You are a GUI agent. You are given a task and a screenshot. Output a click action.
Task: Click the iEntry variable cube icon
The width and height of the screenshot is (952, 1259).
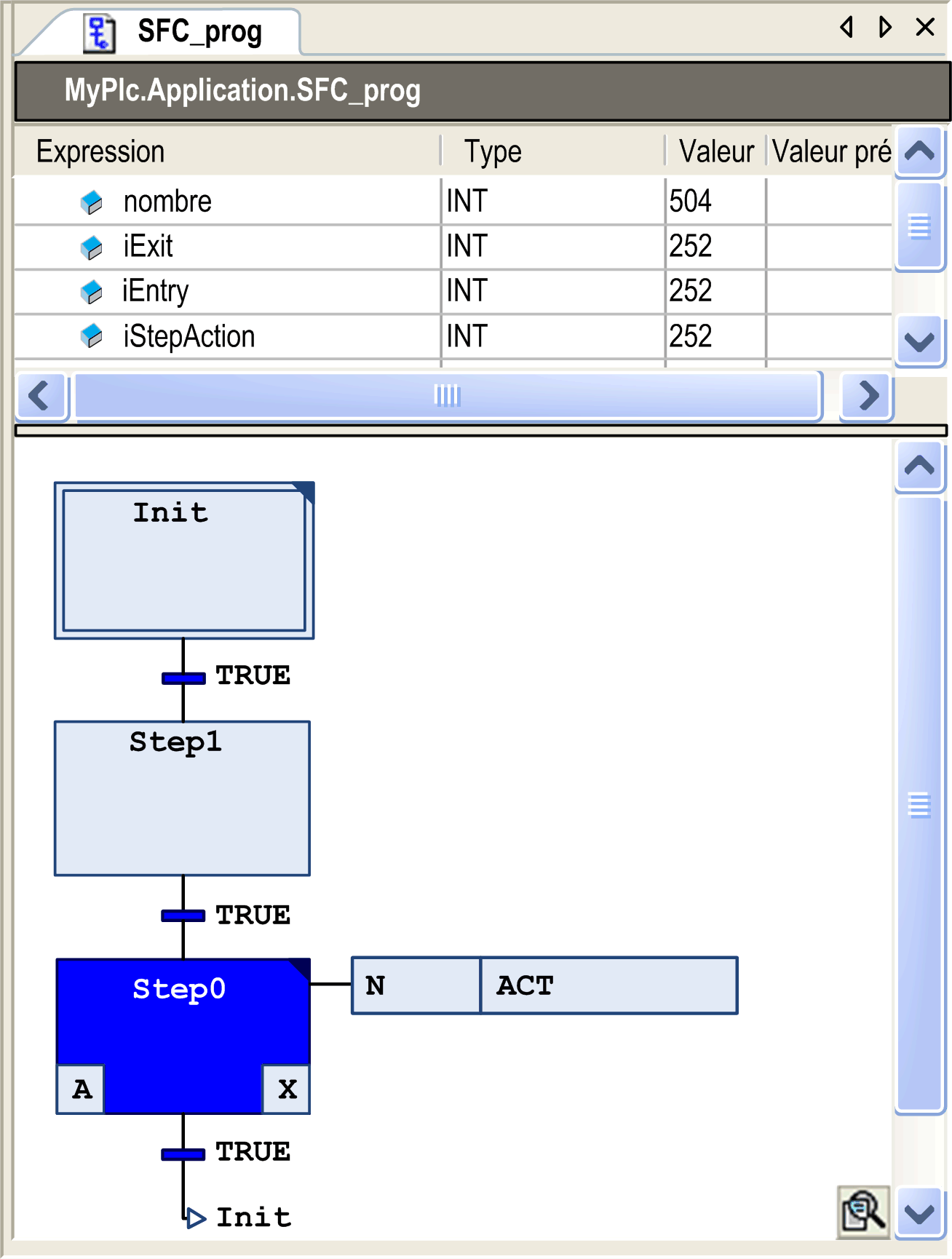92,292
